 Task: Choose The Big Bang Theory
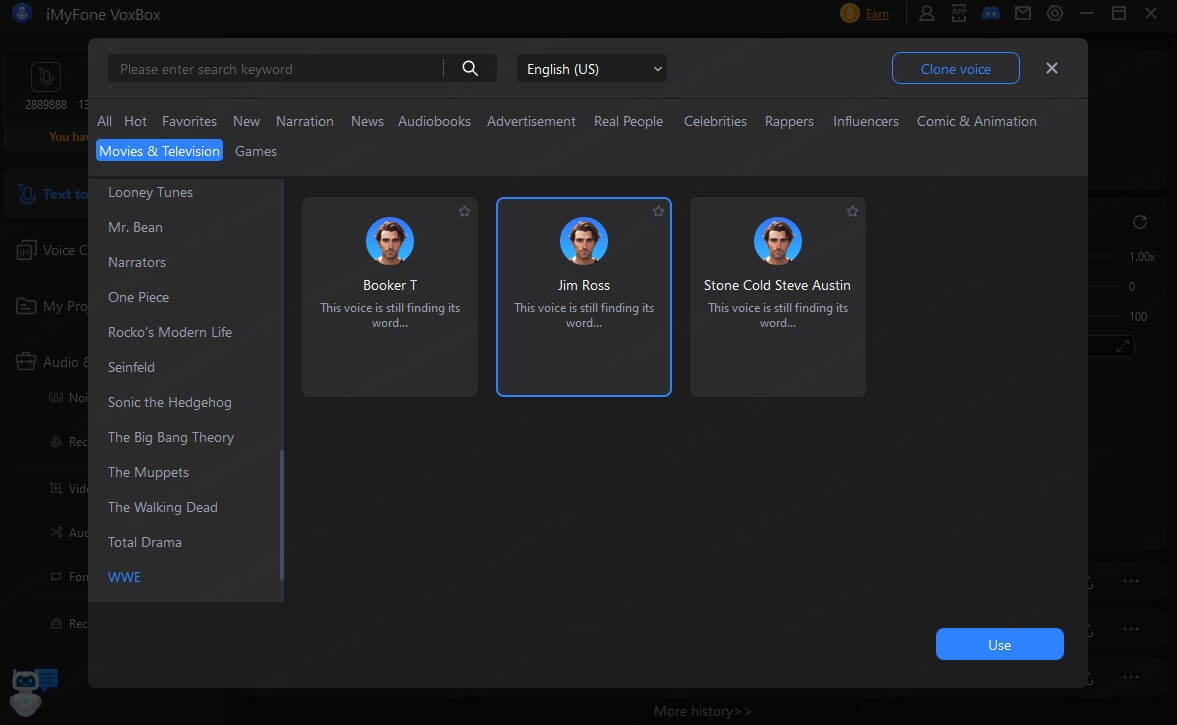[x=171, y=437]
